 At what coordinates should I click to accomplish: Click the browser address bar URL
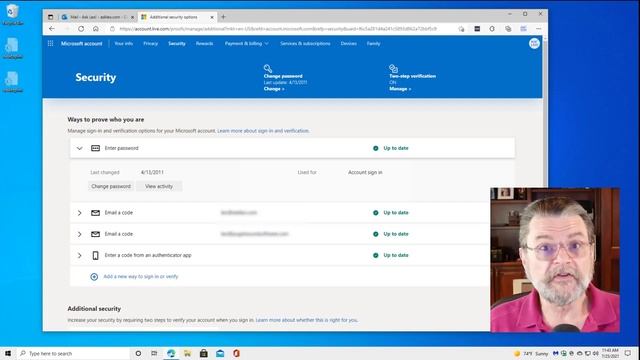[278, 29]
